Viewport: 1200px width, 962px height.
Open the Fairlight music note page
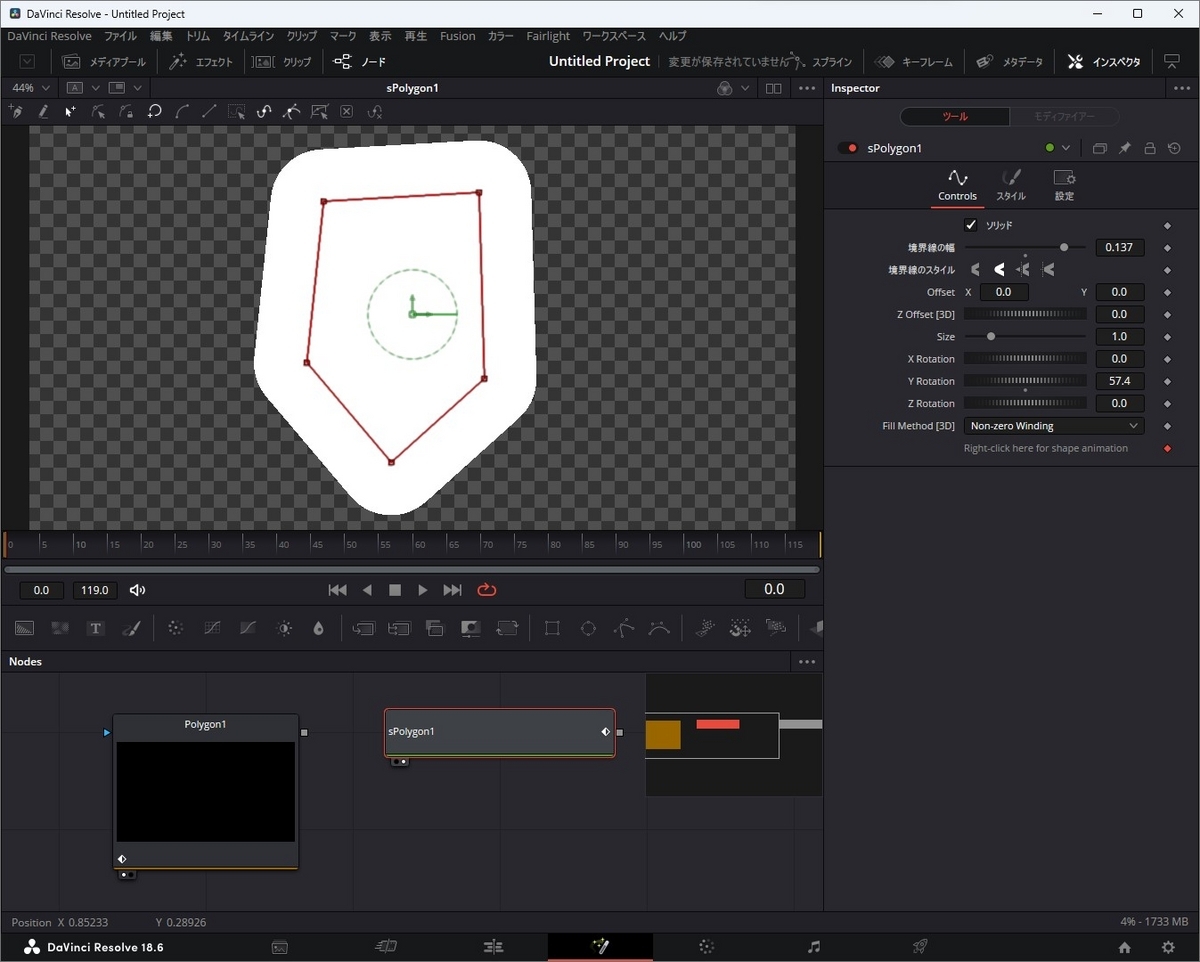pyautogui.click(x=814, y=946)
